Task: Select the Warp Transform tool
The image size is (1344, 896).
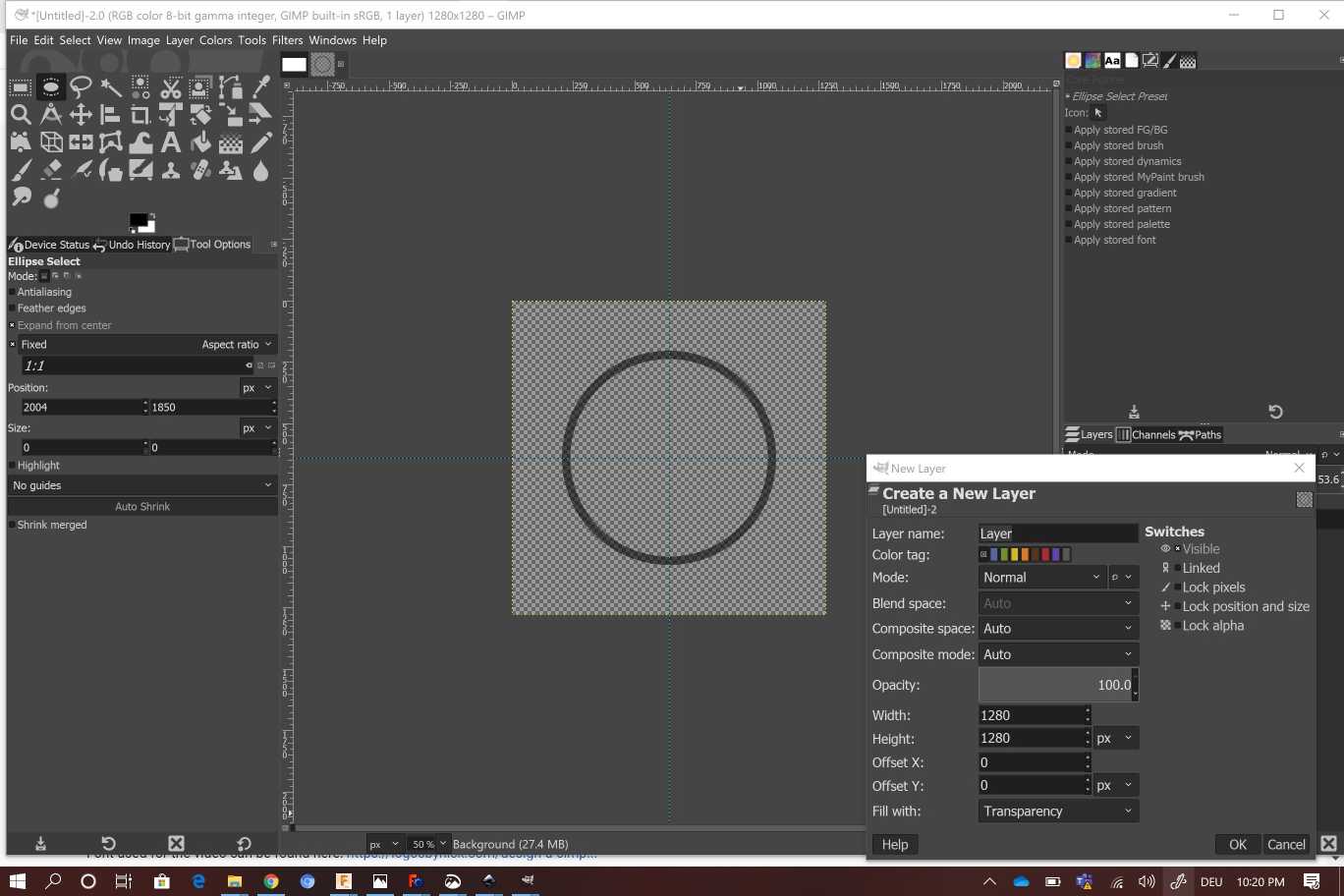Action: [x=140, y=142]
